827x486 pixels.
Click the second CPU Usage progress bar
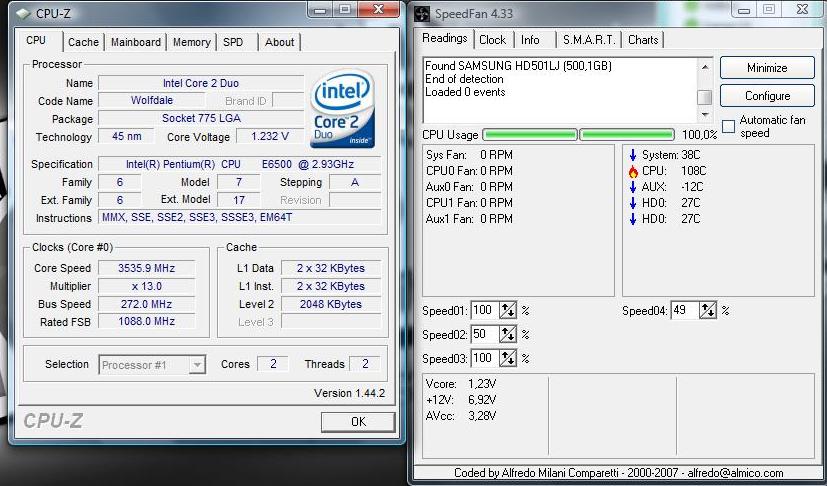(x=627, y=135)
